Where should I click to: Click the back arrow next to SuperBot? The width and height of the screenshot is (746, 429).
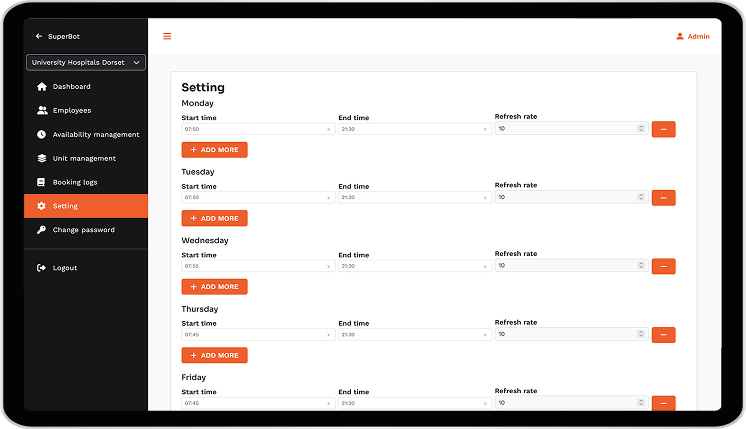coord(39,36)
